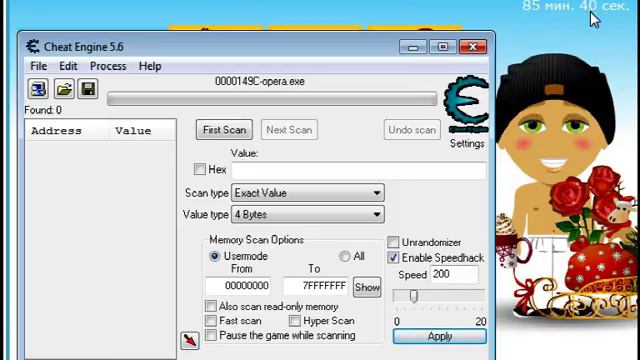Screen dimensions: 640x360
Task: Click the From address field 00000000
Action: (238, 286)
